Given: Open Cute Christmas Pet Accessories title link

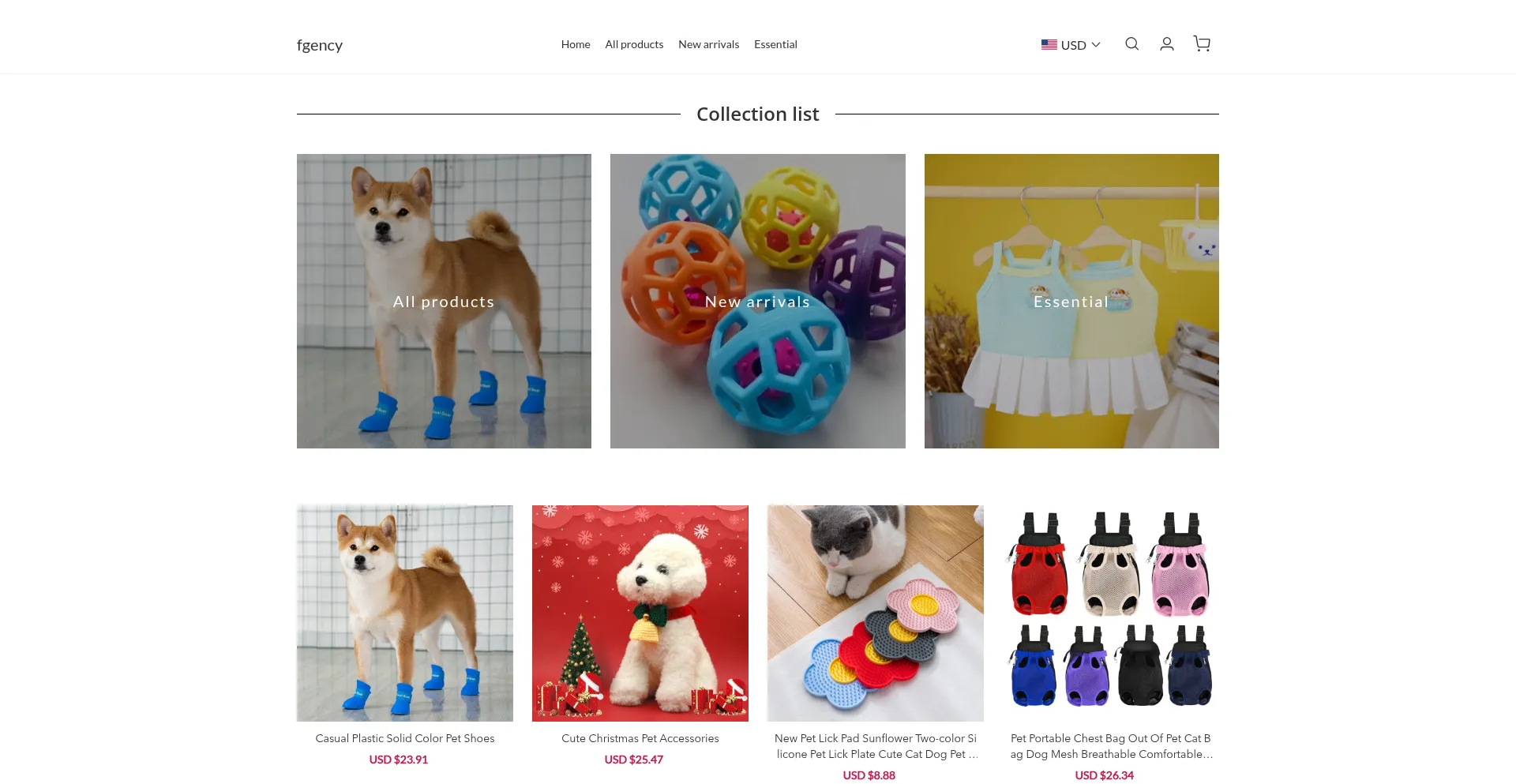Looking at the screenshot, I should coord(640,738).
